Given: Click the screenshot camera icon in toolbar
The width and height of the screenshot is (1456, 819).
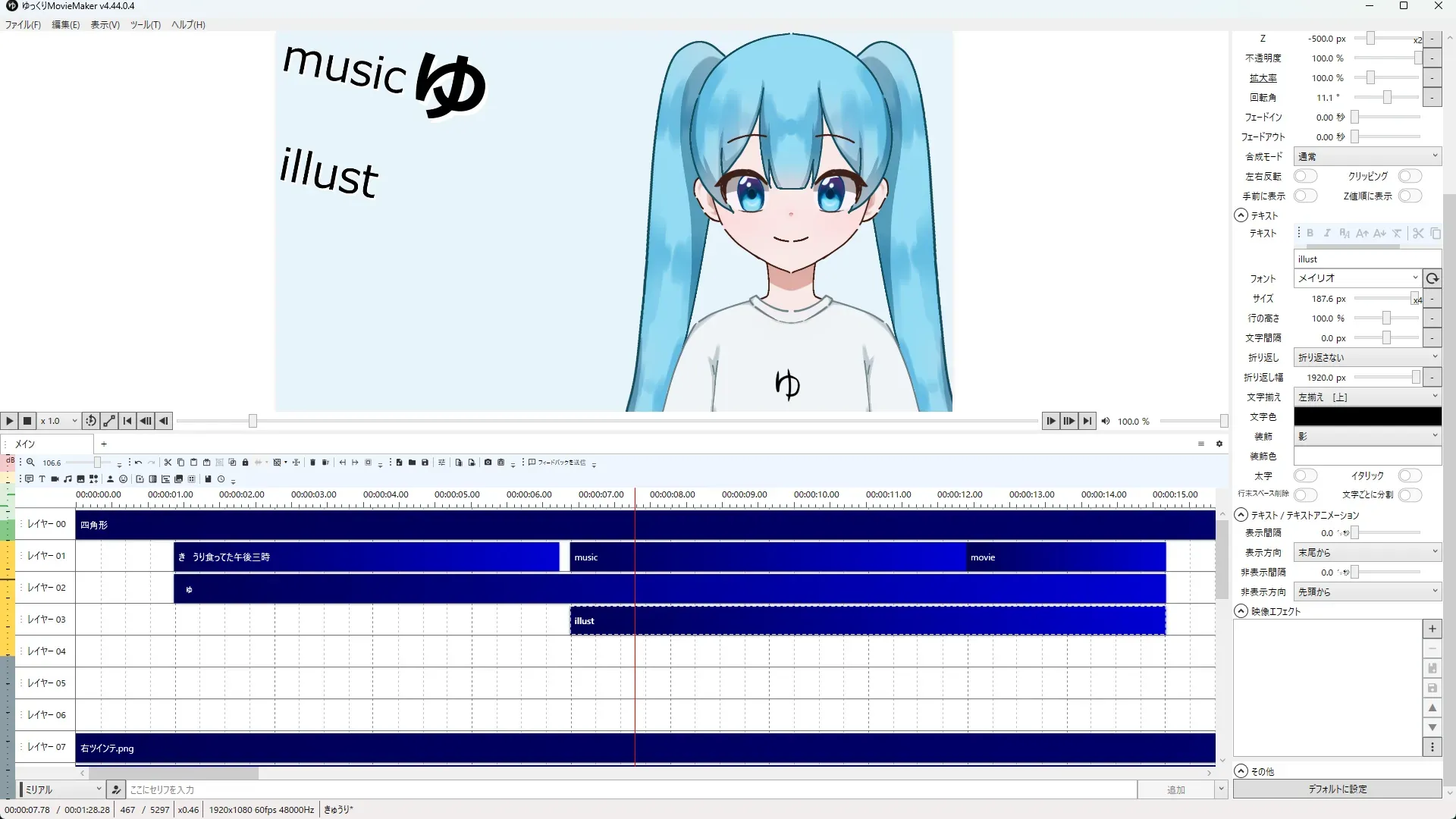Looking at the screenshot, I should point(488,462).
